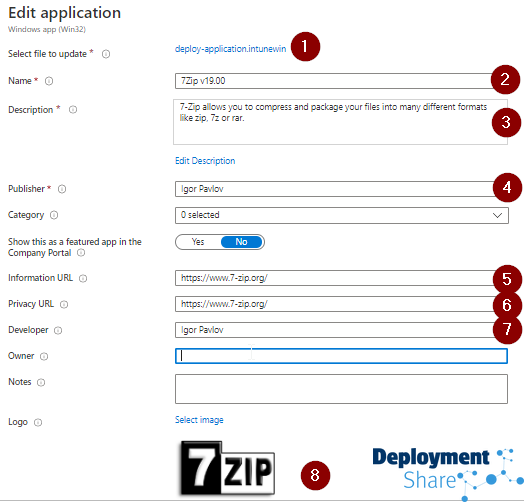Image resolution: width=524 pixels, height=502 pixels.
Task: Click the info icon next to Developer
Action: click(x=58, y=330)
